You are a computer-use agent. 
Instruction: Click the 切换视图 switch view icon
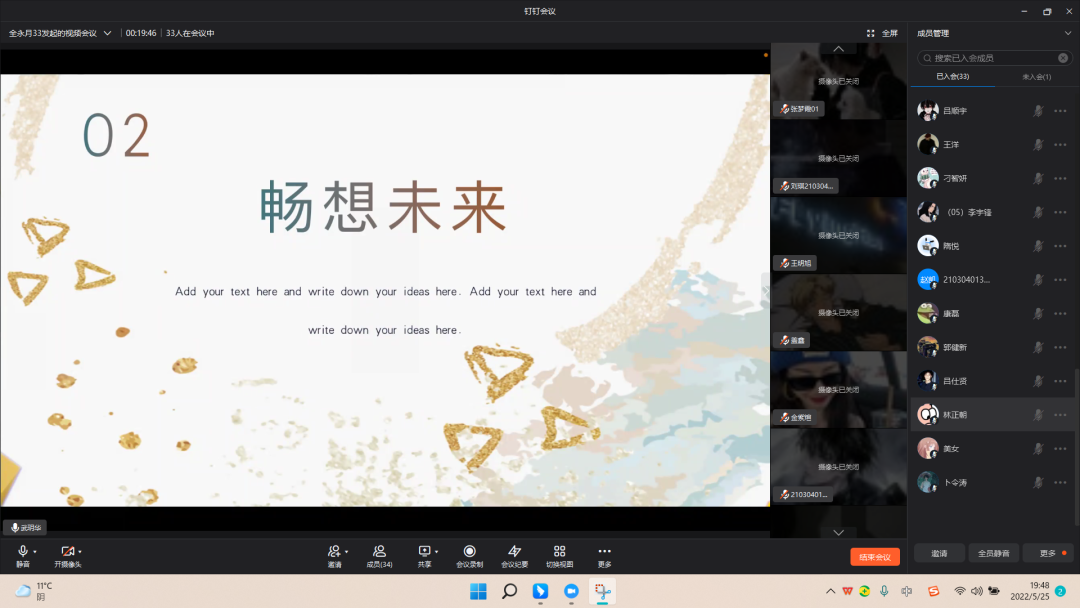point(559,552)
